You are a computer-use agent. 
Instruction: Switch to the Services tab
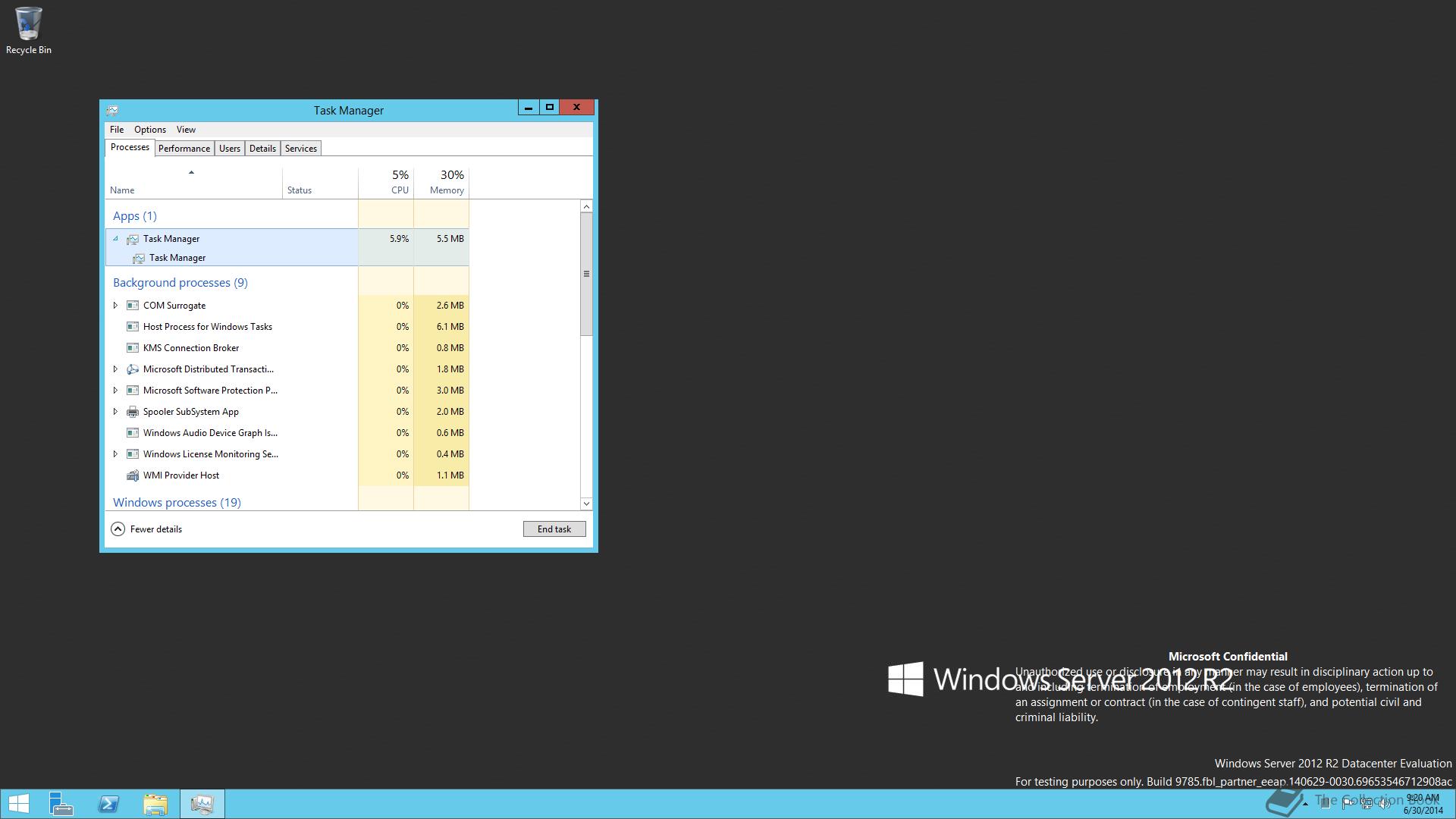(x=301, y=149)
